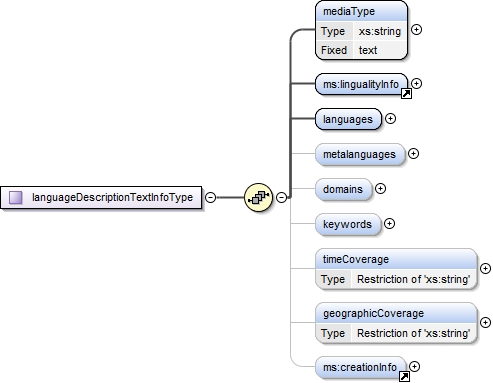The image size is (493, 383).
Task: Expand the metalanguages element
Action: point(413,153)
